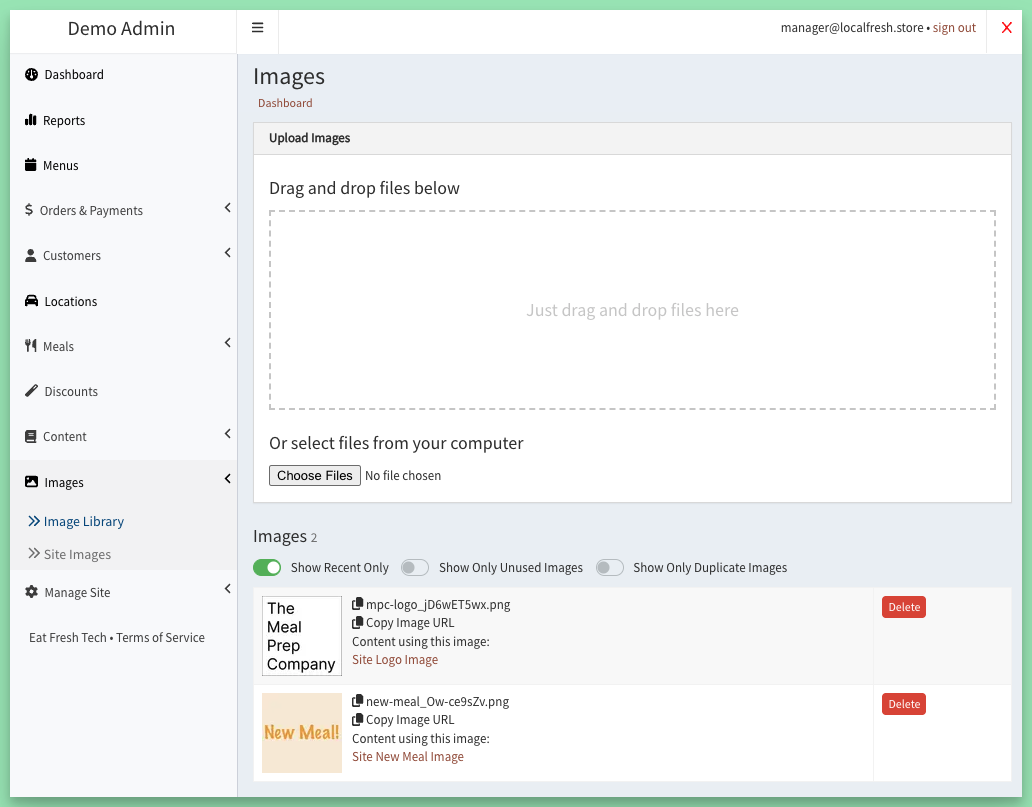Go to Reports in the sidebar

click(x=64, y=120)
